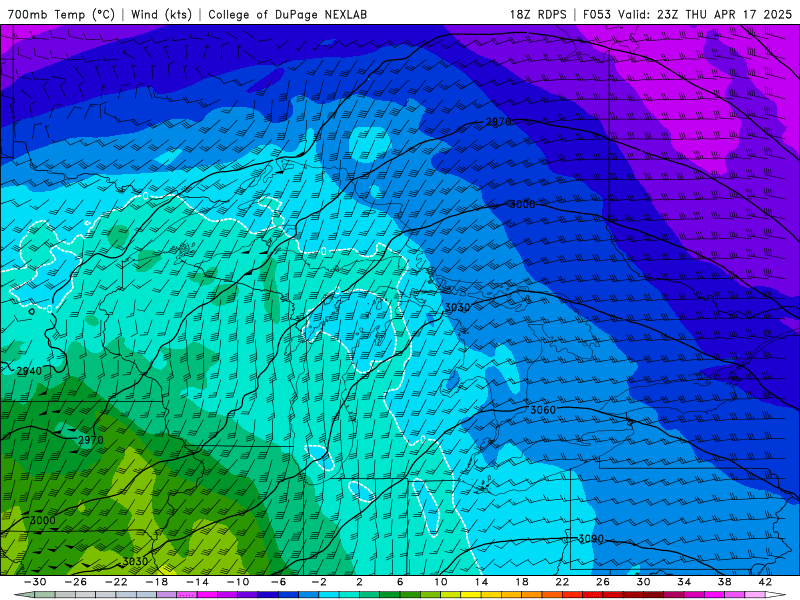The height and width of the screenshot is (600, 800).
Task: Click the 'THU APR 17 2025' valid date
Action: click(738, 14)
